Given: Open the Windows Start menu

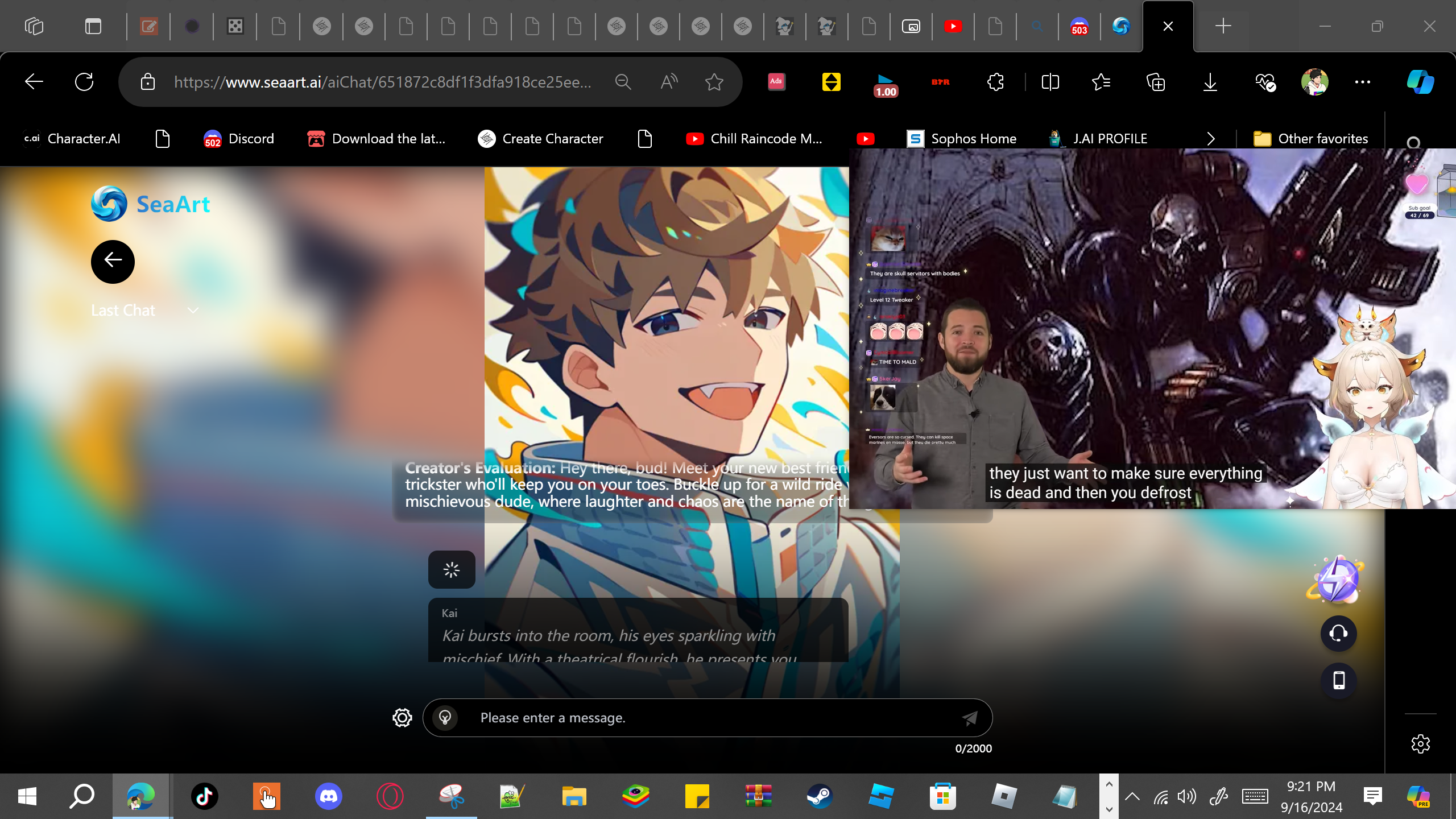Looking at the screenshot, I should (x=27, y=796).
